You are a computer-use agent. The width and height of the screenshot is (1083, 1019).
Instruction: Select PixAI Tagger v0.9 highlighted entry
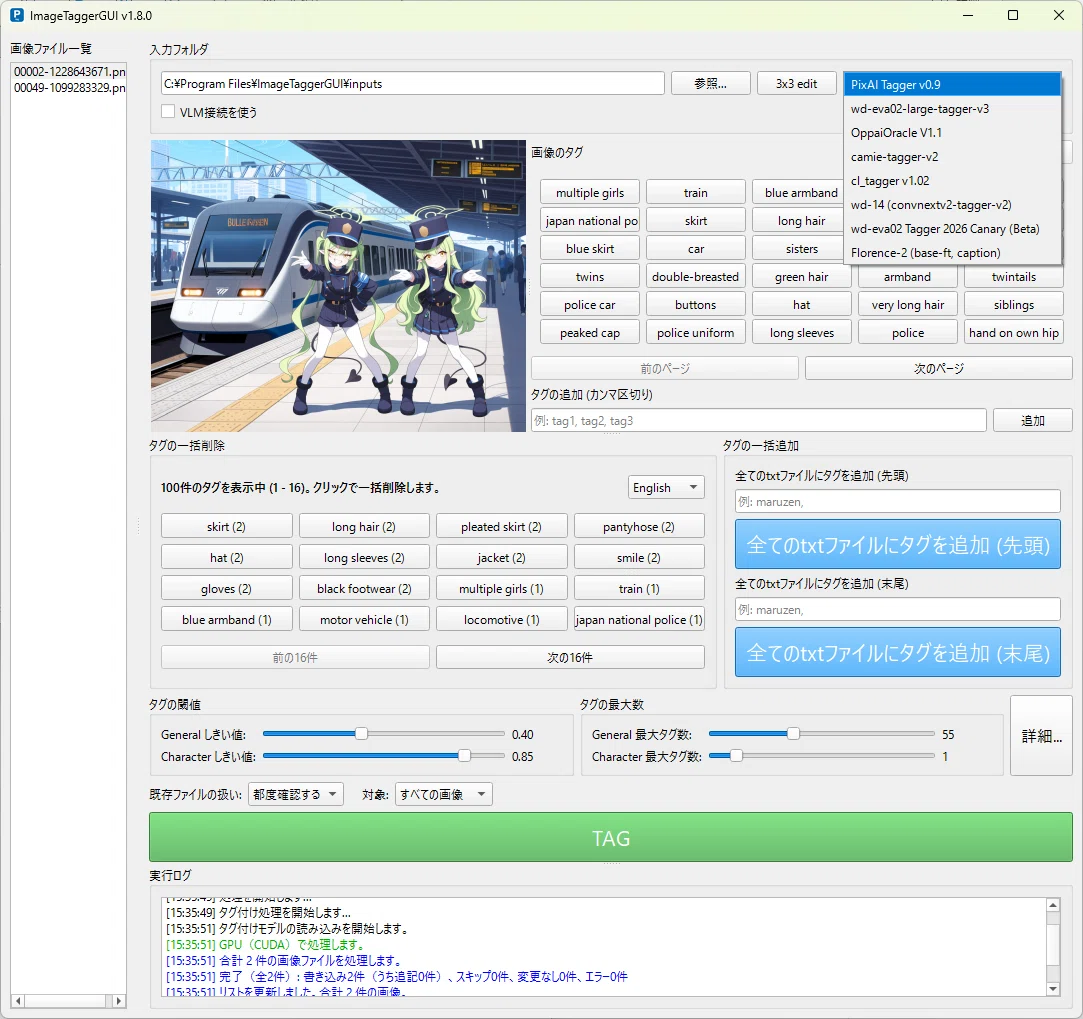952,84
